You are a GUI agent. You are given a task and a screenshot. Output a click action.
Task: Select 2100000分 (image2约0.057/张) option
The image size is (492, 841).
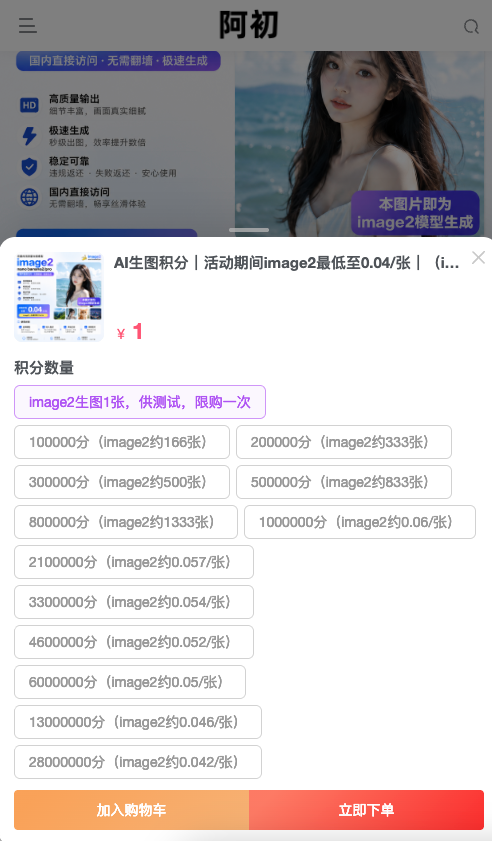pos(134,562)
